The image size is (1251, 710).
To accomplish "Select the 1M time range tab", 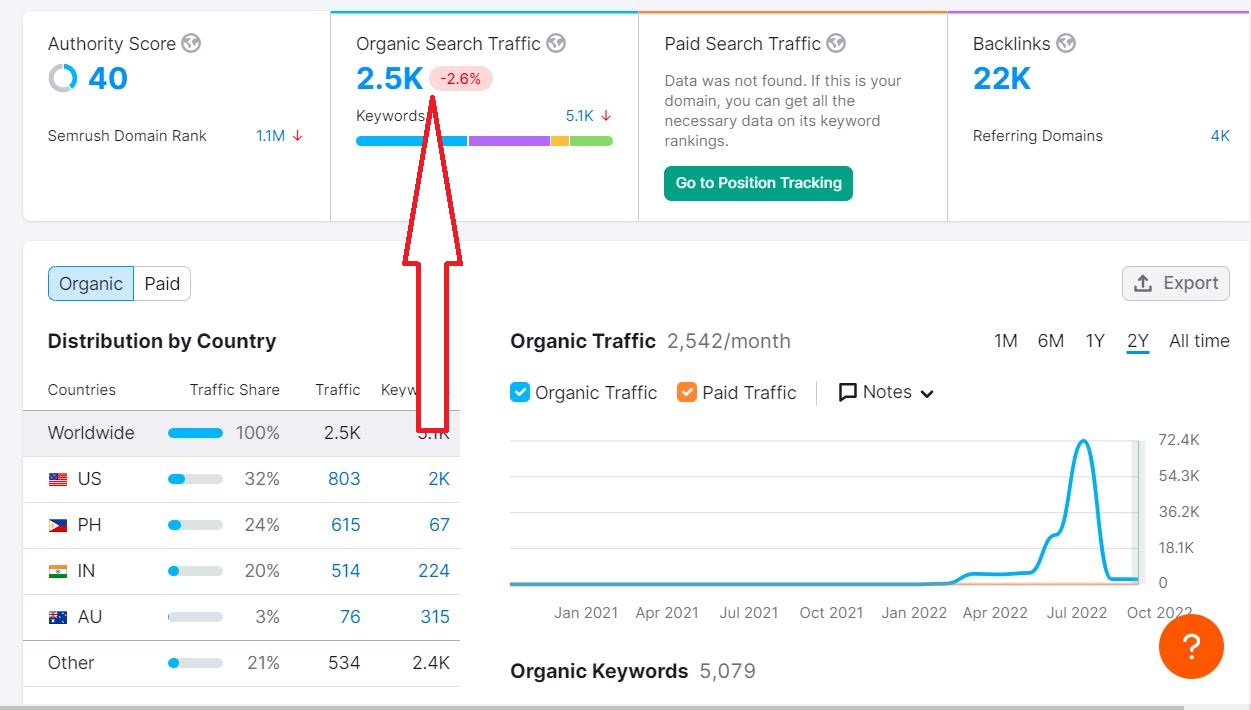I will coord(1005,341).
